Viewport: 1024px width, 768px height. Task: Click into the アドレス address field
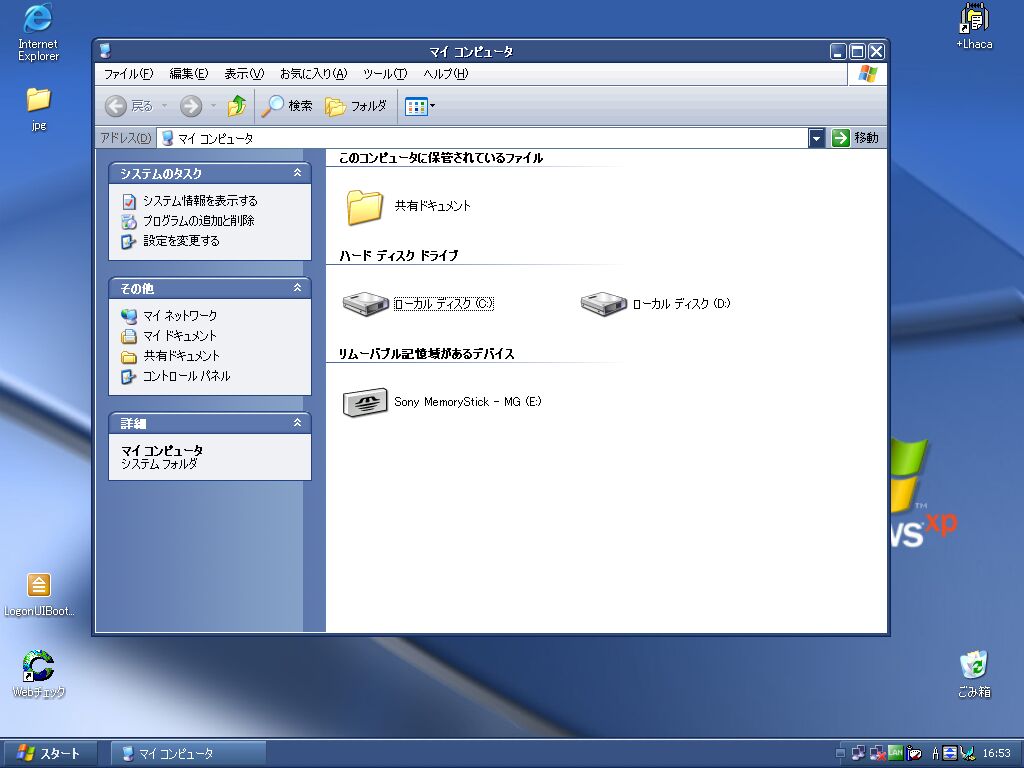coord(483,138)
